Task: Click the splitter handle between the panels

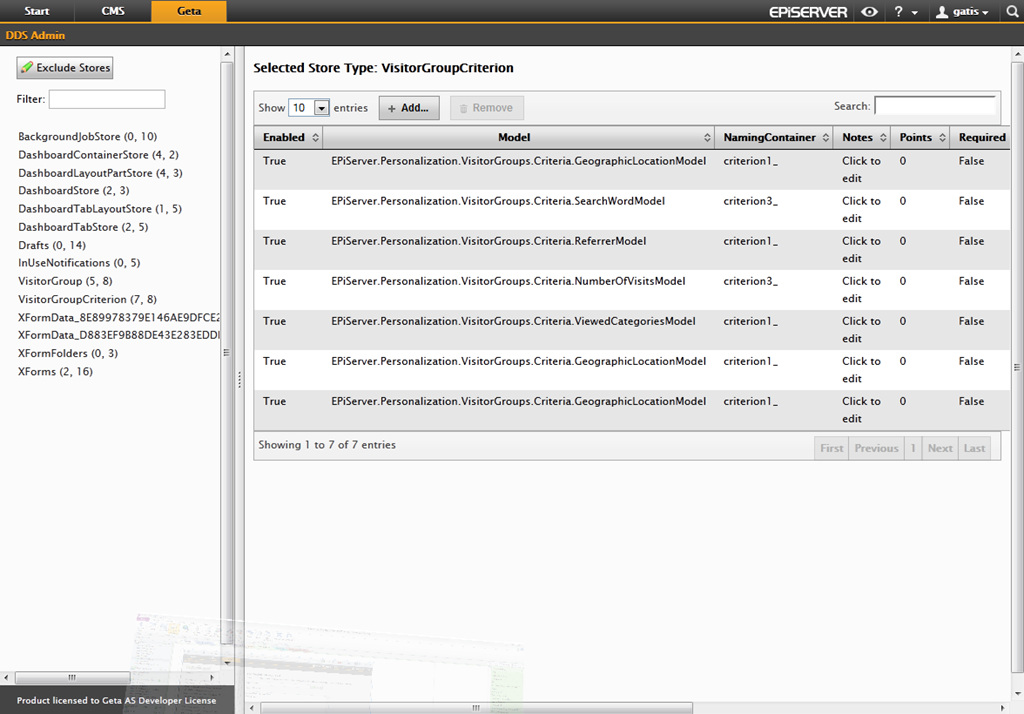Action: point(239,380)
